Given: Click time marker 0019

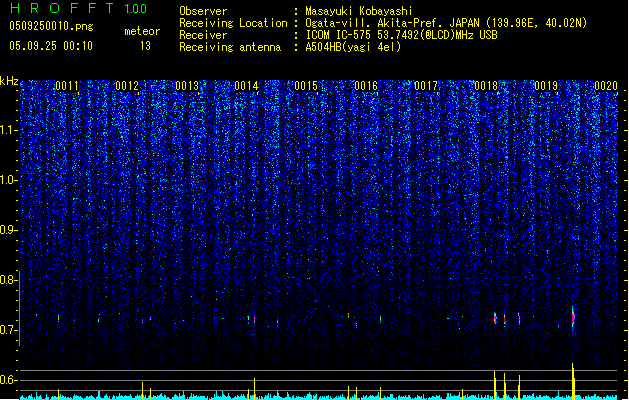Looking at the screenshot, I should click(546, 86).
